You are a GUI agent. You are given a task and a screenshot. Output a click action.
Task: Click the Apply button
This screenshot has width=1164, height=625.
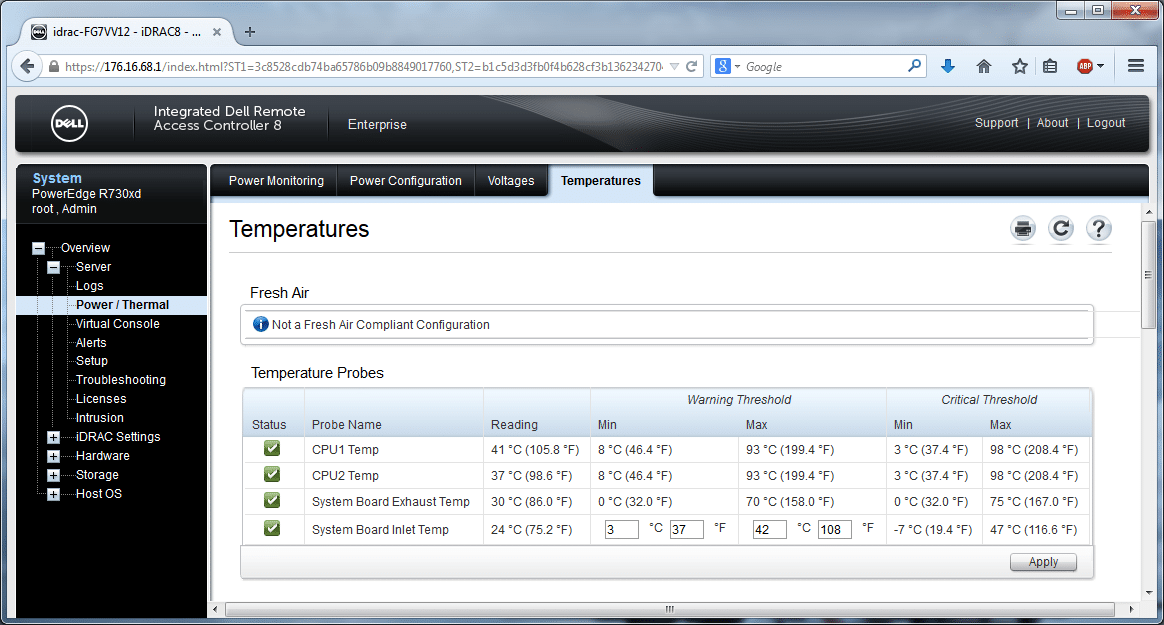tap(1043, 562)
